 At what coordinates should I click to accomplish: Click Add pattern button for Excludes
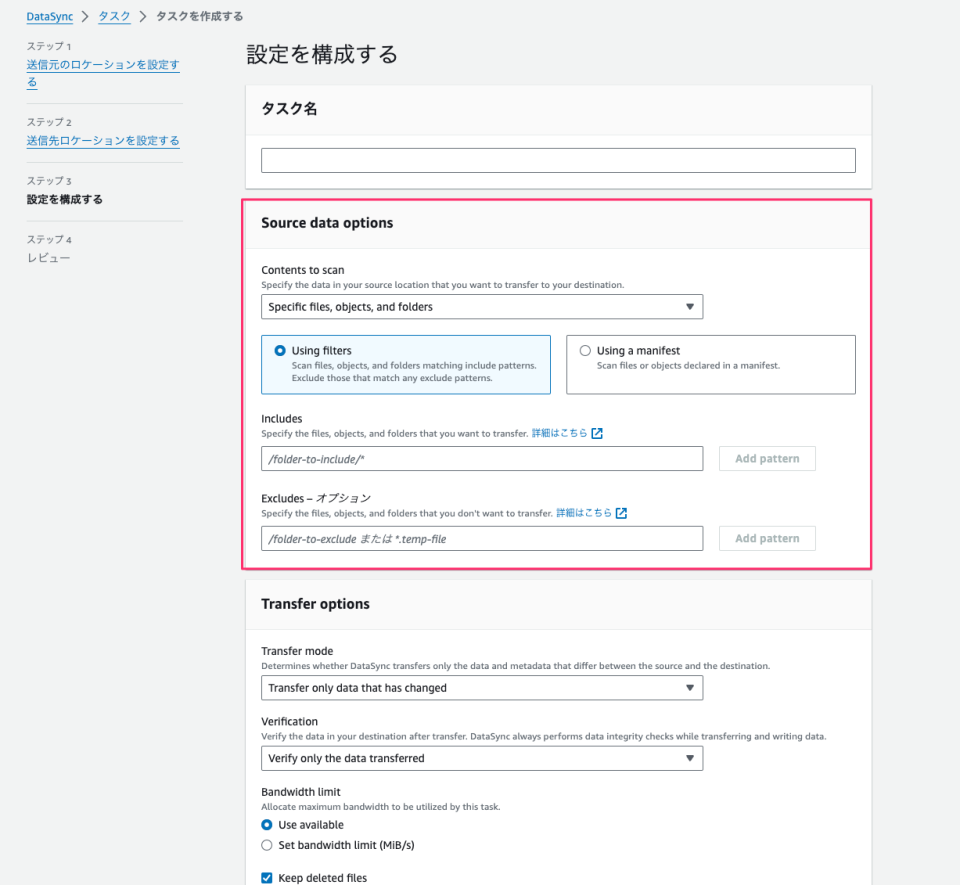[767, 539]
